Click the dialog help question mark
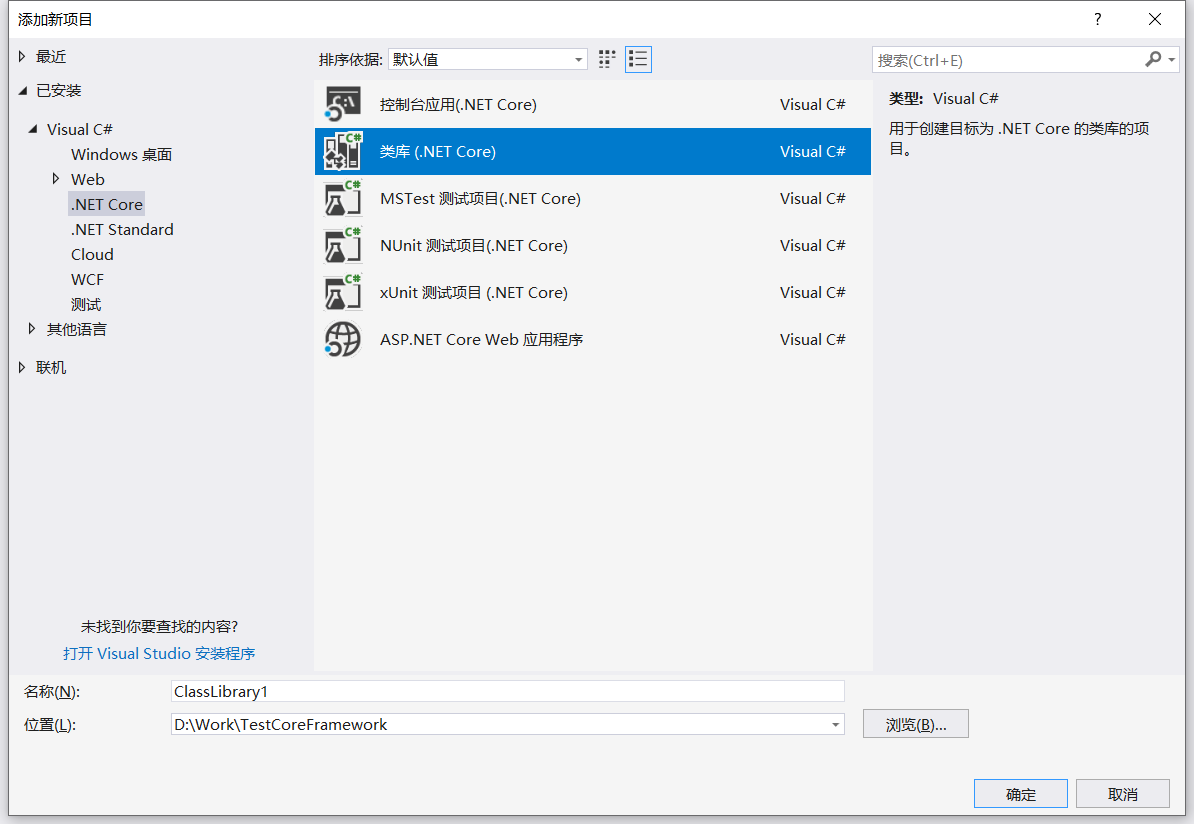1194x824 pixels. tap(1097, 19)
